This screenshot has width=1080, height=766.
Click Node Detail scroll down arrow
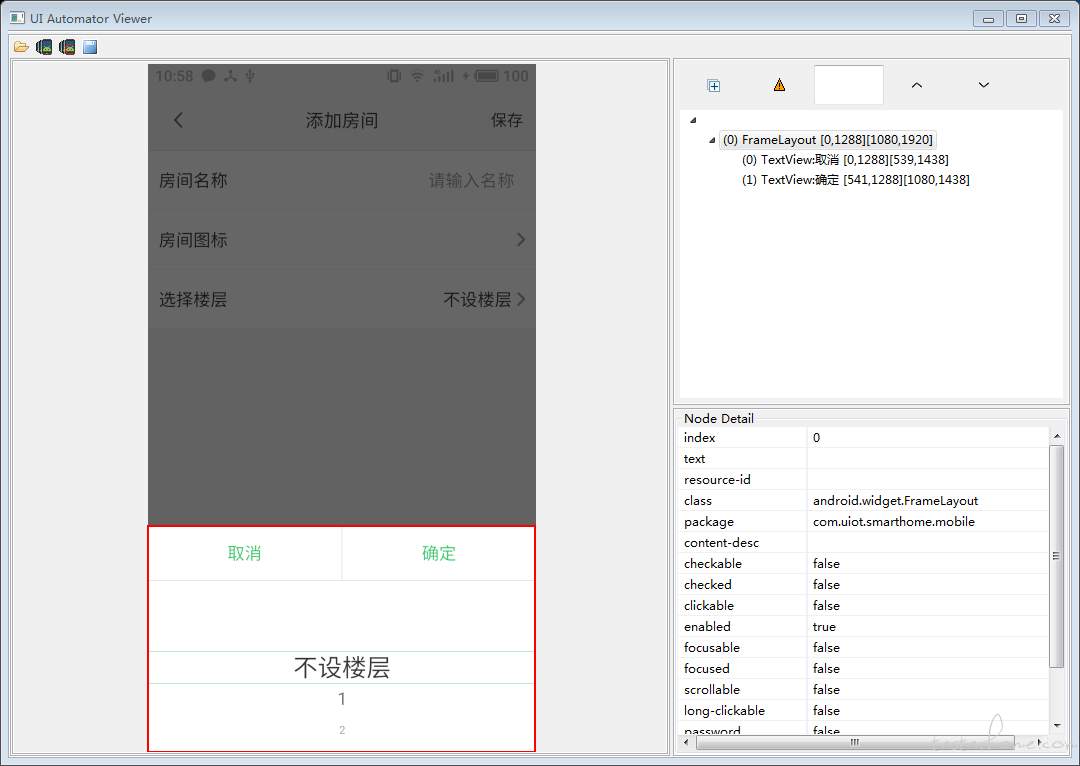coord(1057,725)
